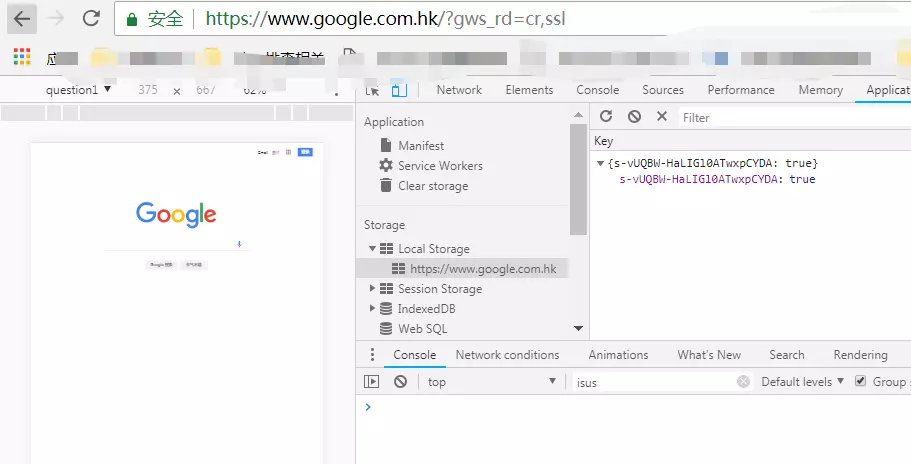The height and width of the screenshot is (464, 911).
Task: Toggle the Group similar checkbox
Action: point(860,381)
